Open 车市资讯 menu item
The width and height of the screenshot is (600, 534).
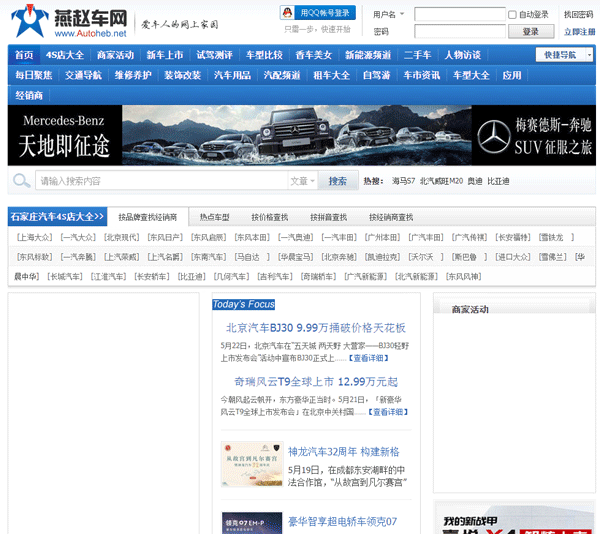422,75
